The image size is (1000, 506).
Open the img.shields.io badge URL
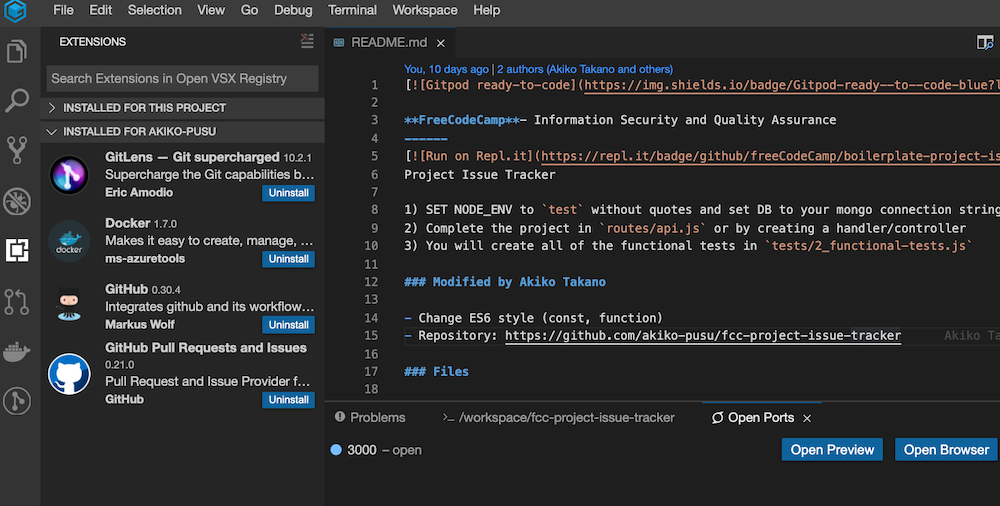[x=791, y=85]
